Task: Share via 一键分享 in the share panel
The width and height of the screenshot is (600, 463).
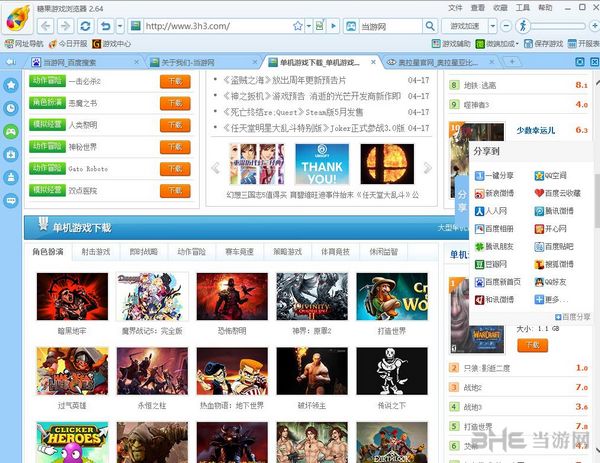Action: 494,176
